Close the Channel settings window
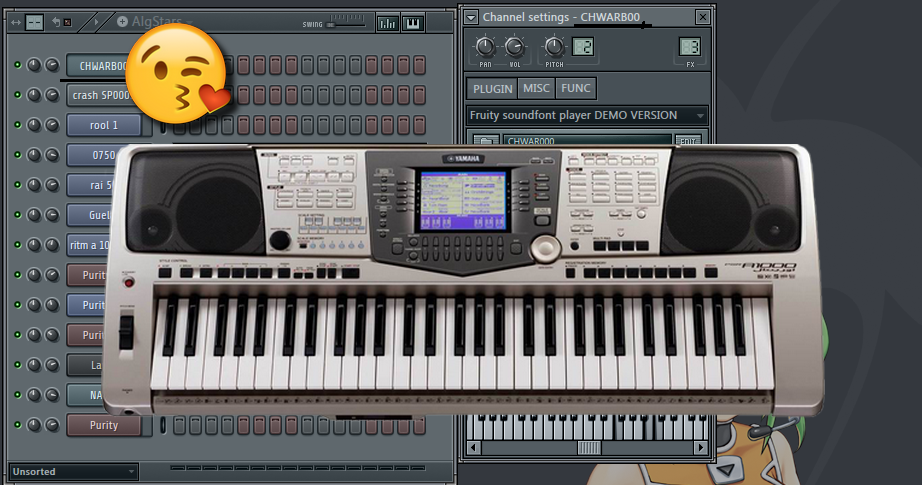 (702, 17)
